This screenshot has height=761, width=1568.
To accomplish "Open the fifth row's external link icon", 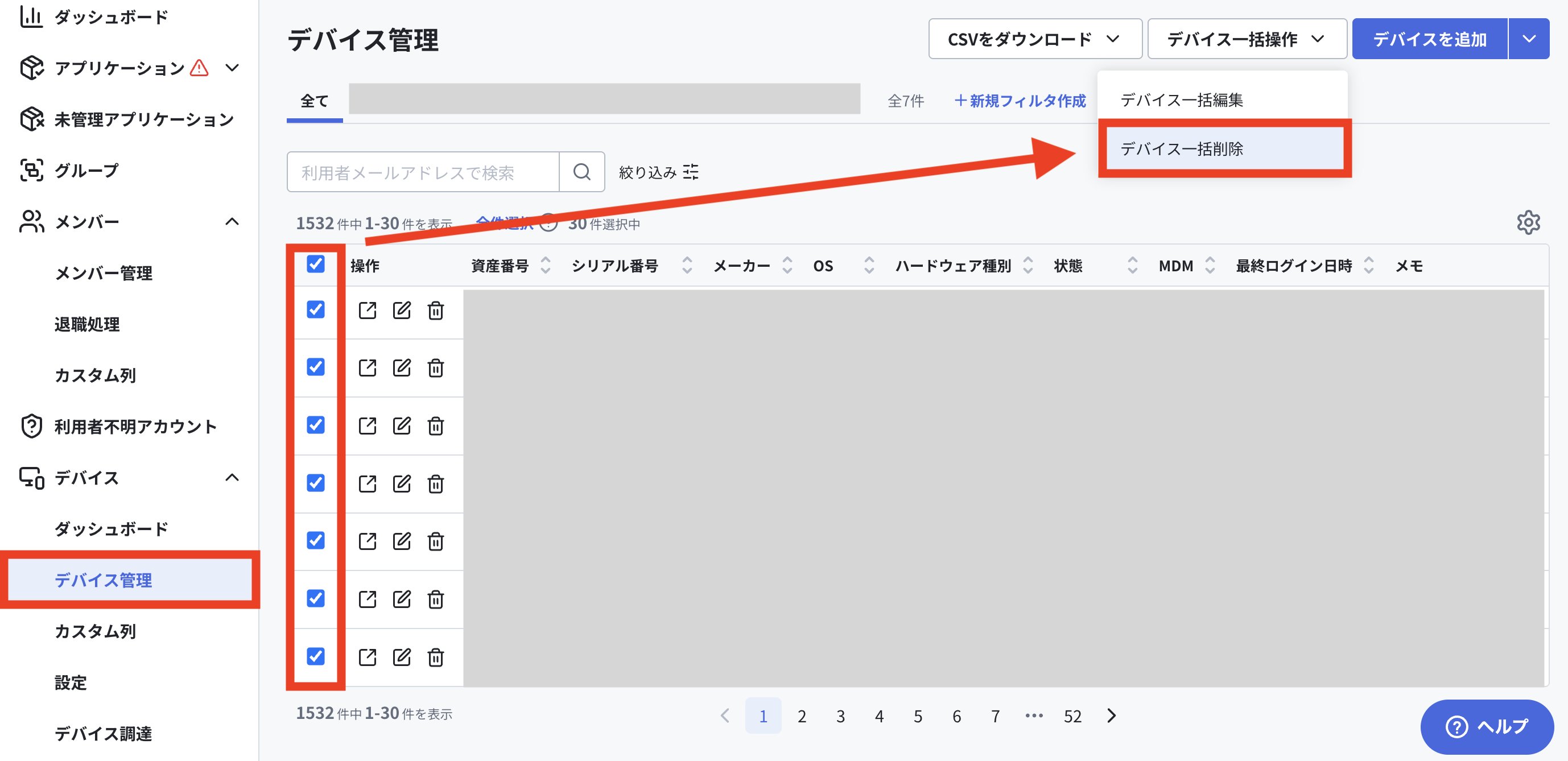I will click(367, 541).
